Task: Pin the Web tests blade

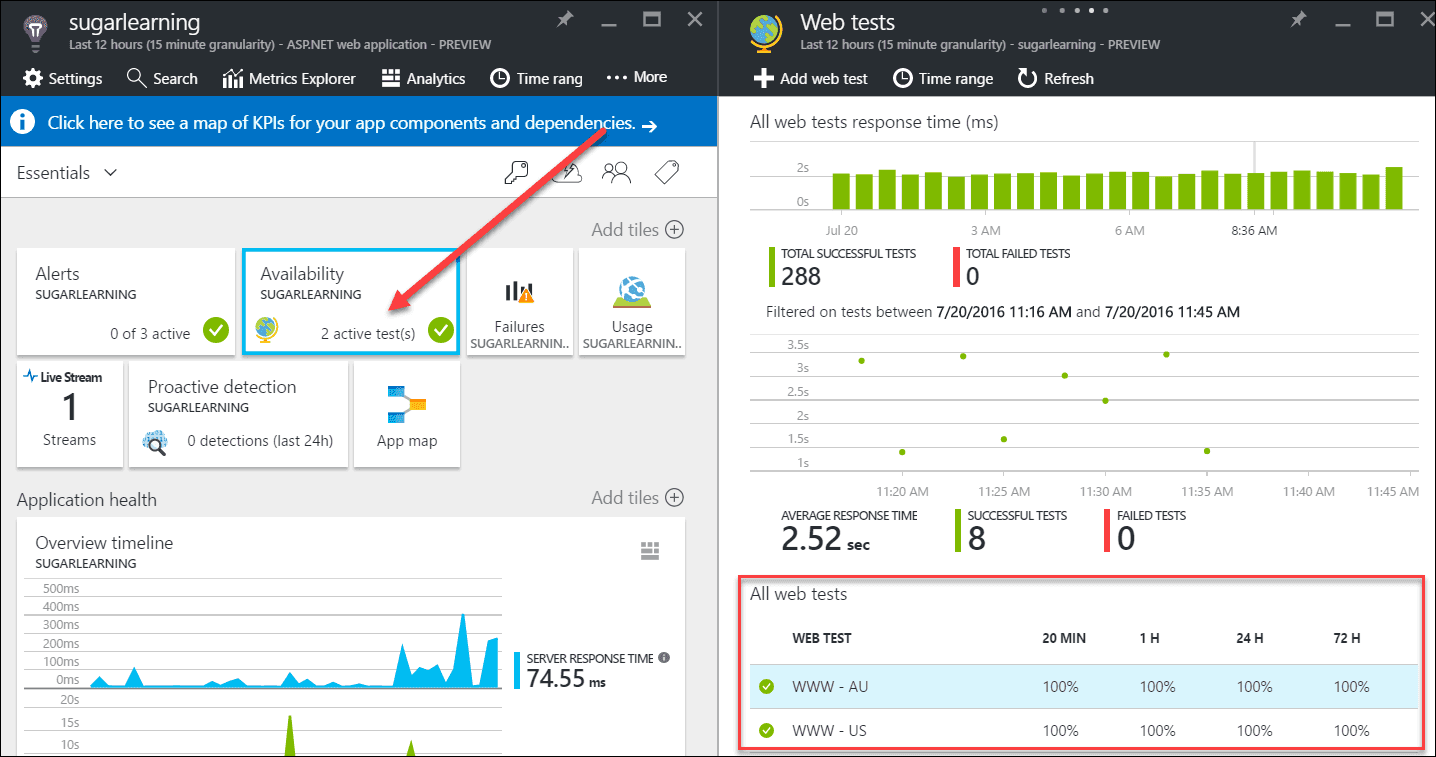Action: point(1298,20)
